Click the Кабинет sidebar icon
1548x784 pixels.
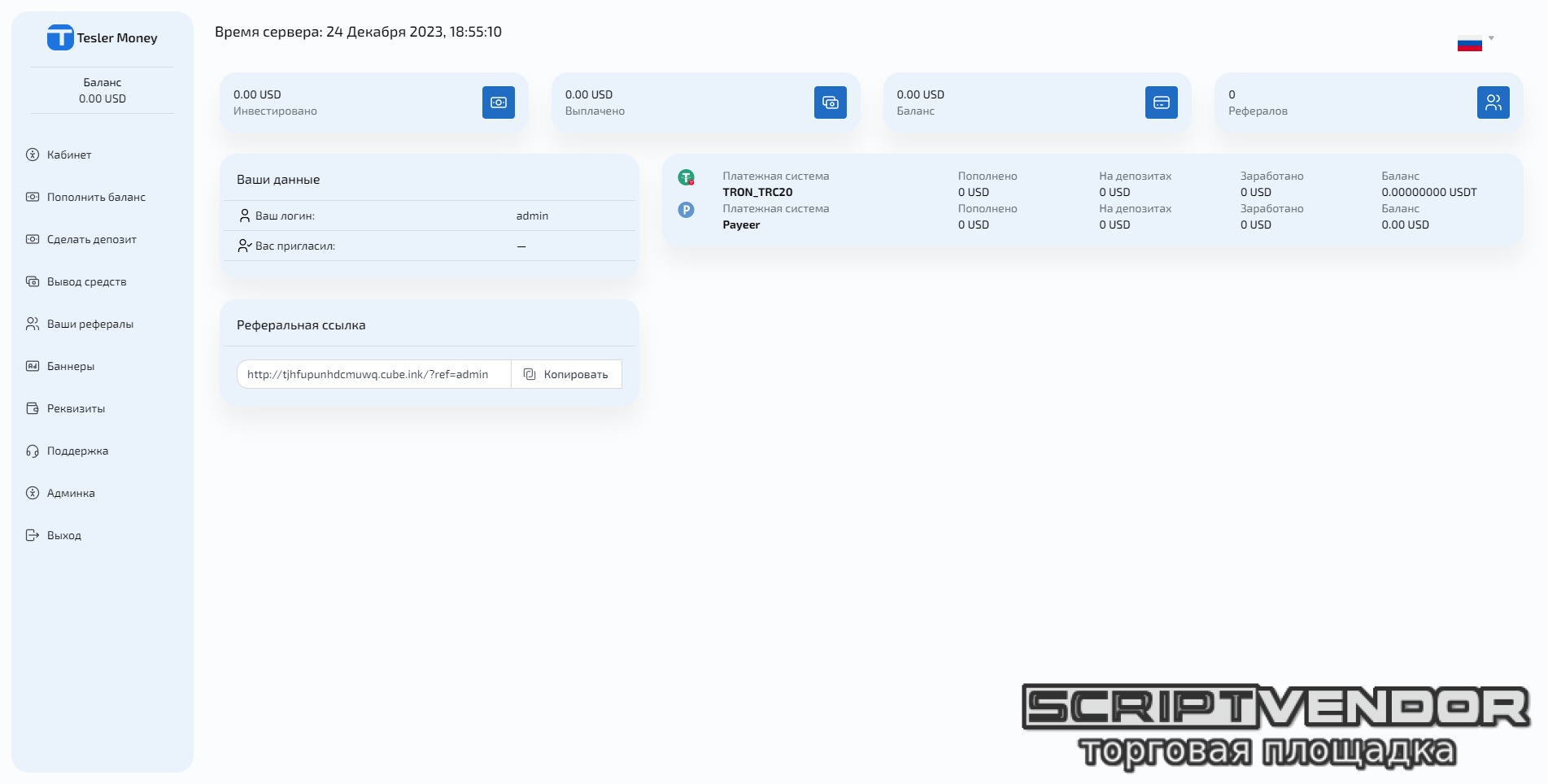coord(33,155)
